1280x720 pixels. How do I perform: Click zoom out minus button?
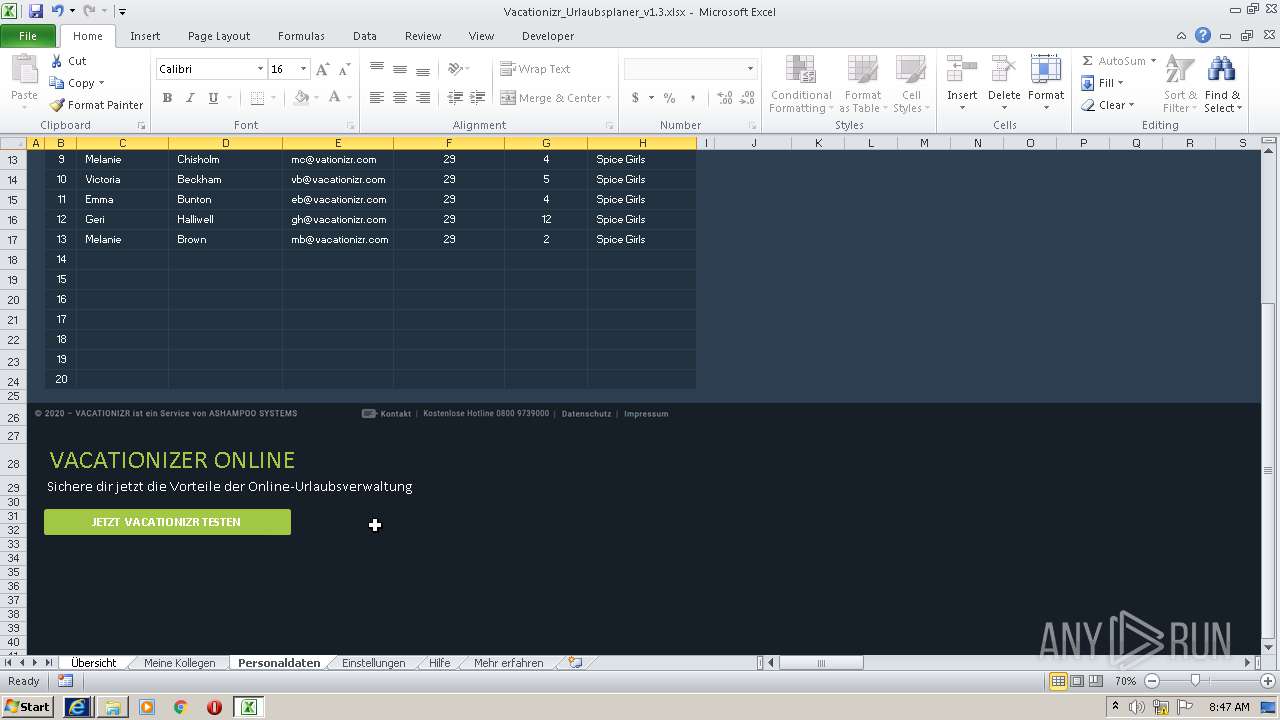(1151, 681)
